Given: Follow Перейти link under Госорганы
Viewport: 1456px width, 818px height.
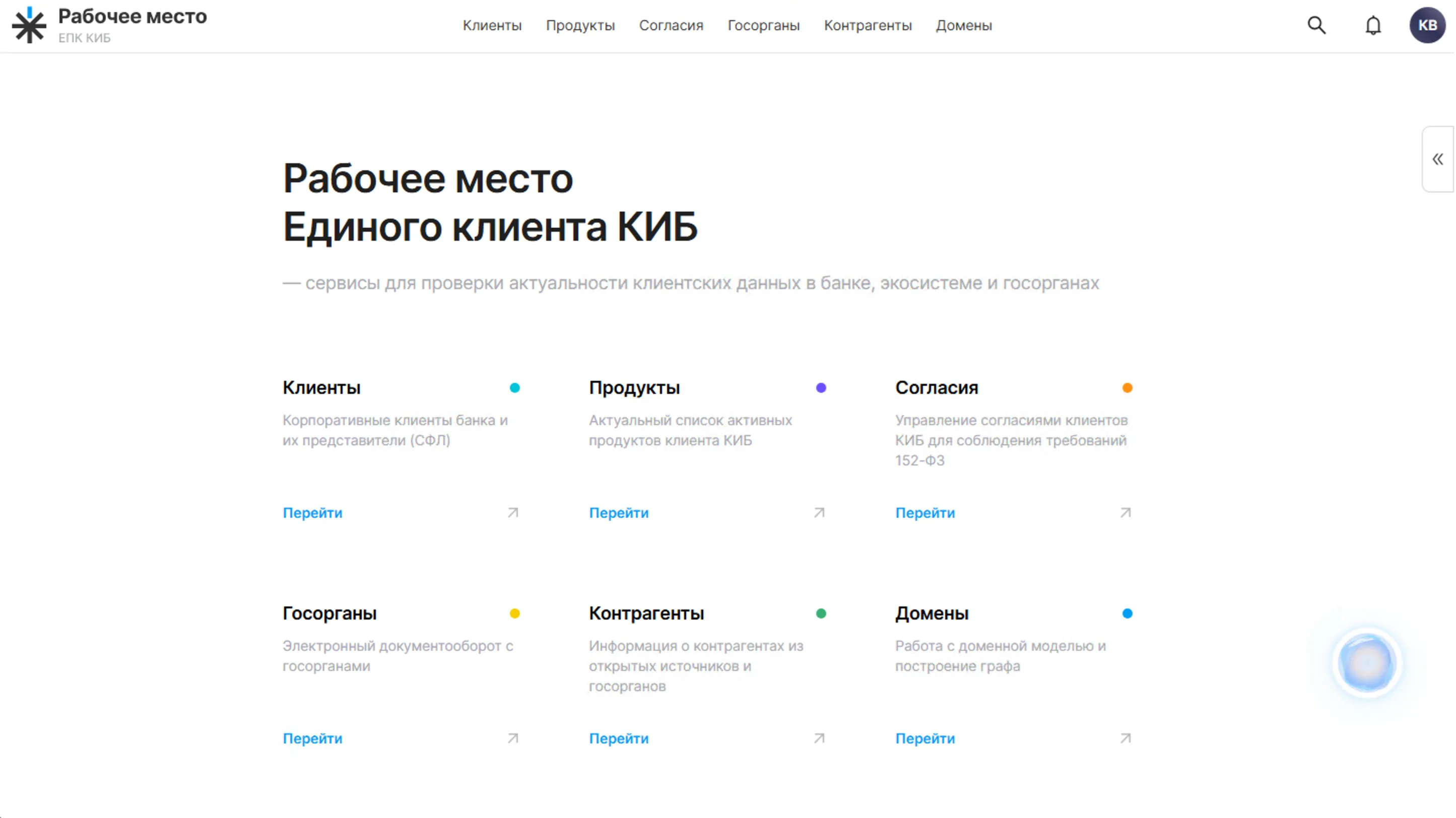Looking at the screenshot, I should click(312, 738).
